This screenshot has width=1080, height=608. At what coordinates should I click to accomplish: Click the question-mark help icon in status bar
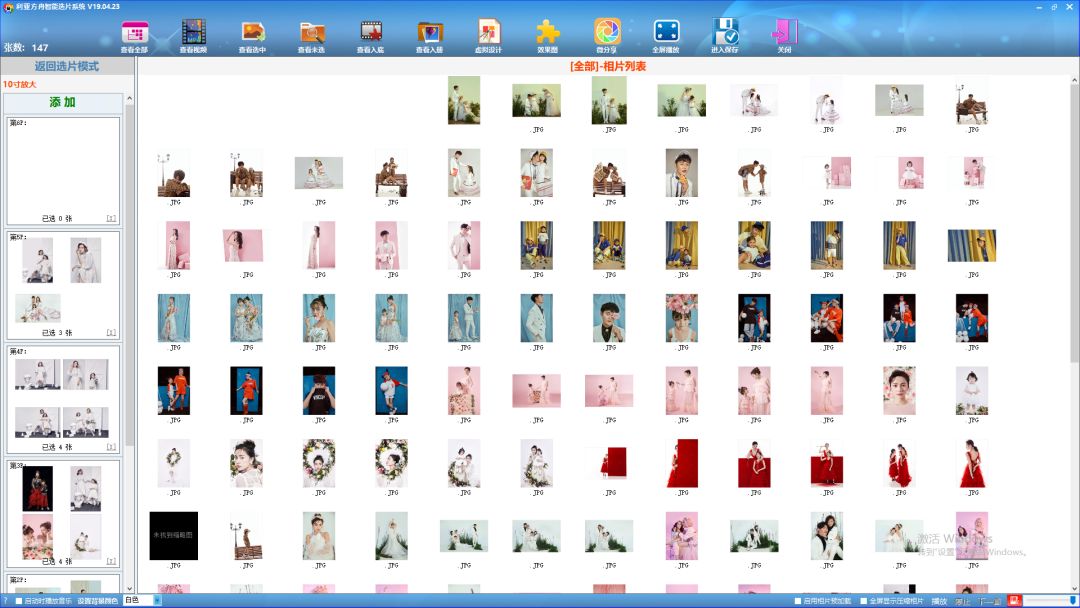(x=5, y=601)
